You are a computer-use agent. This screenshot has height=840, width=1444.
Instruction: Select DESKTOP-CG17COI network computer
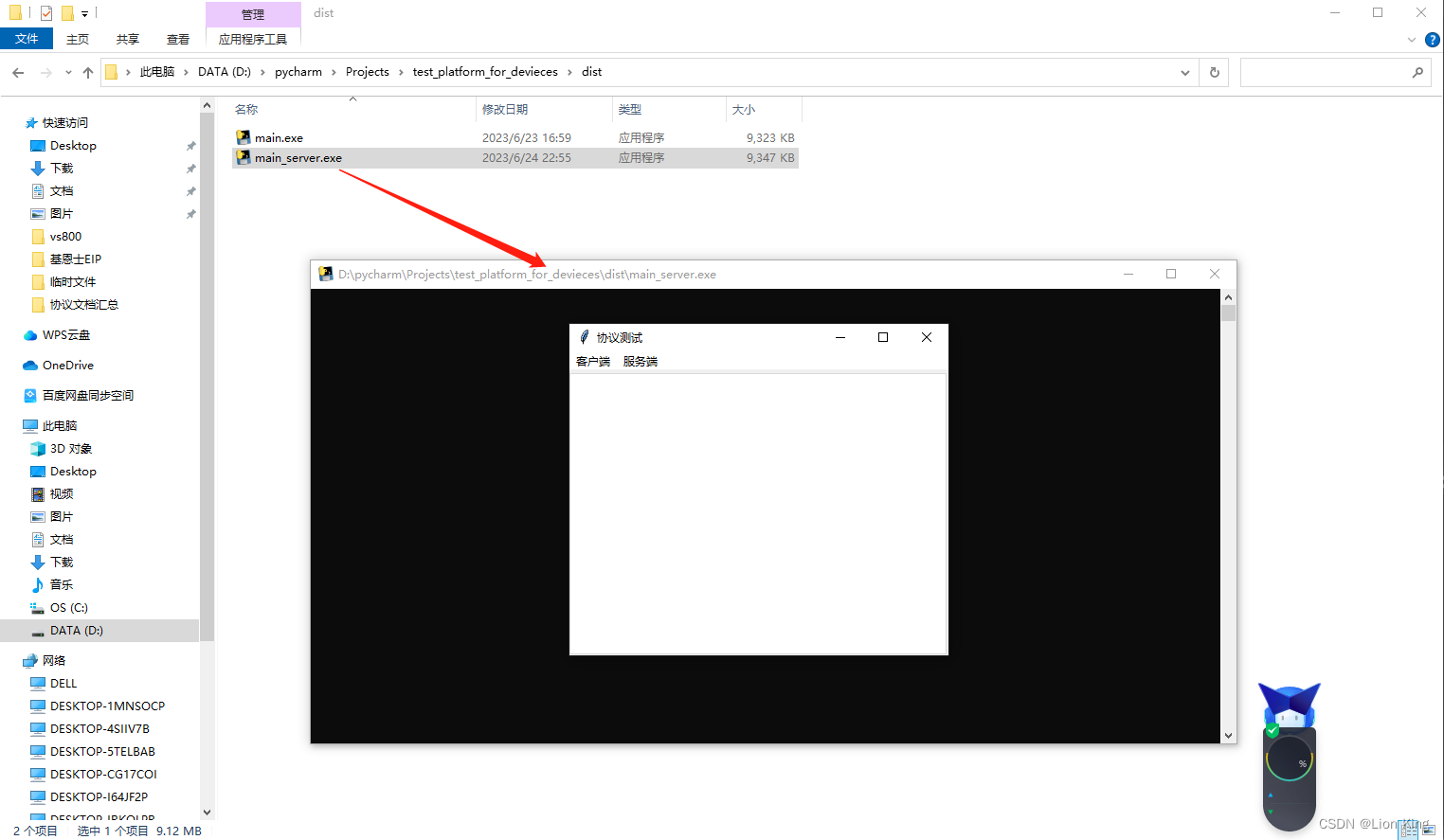[103, 775]
